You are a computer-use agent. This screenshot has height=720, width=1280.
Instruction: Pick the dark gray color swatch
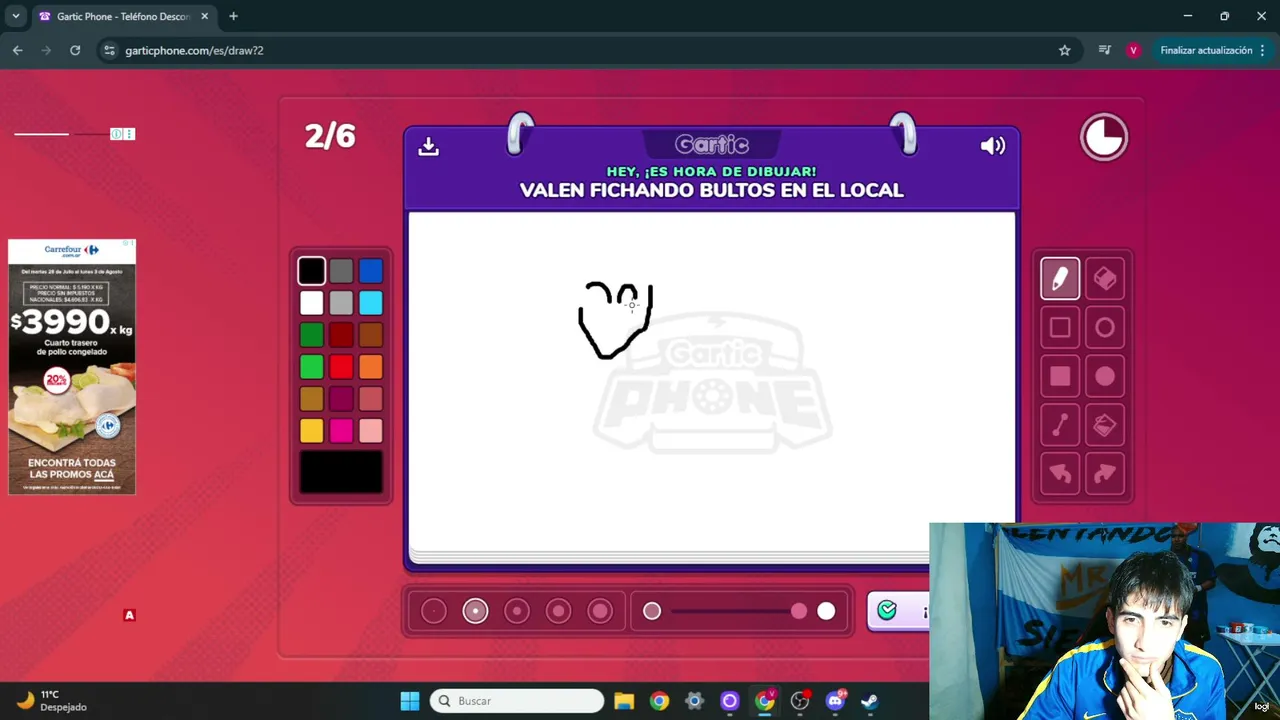click(341, 271)
